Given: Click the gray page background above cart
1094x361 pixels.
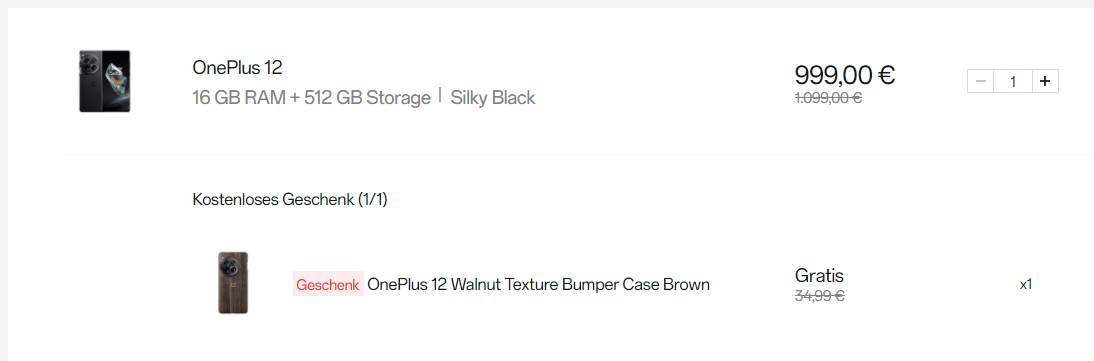Looking at the screenshot, I should pyautogui.click(x=547, y=3).
